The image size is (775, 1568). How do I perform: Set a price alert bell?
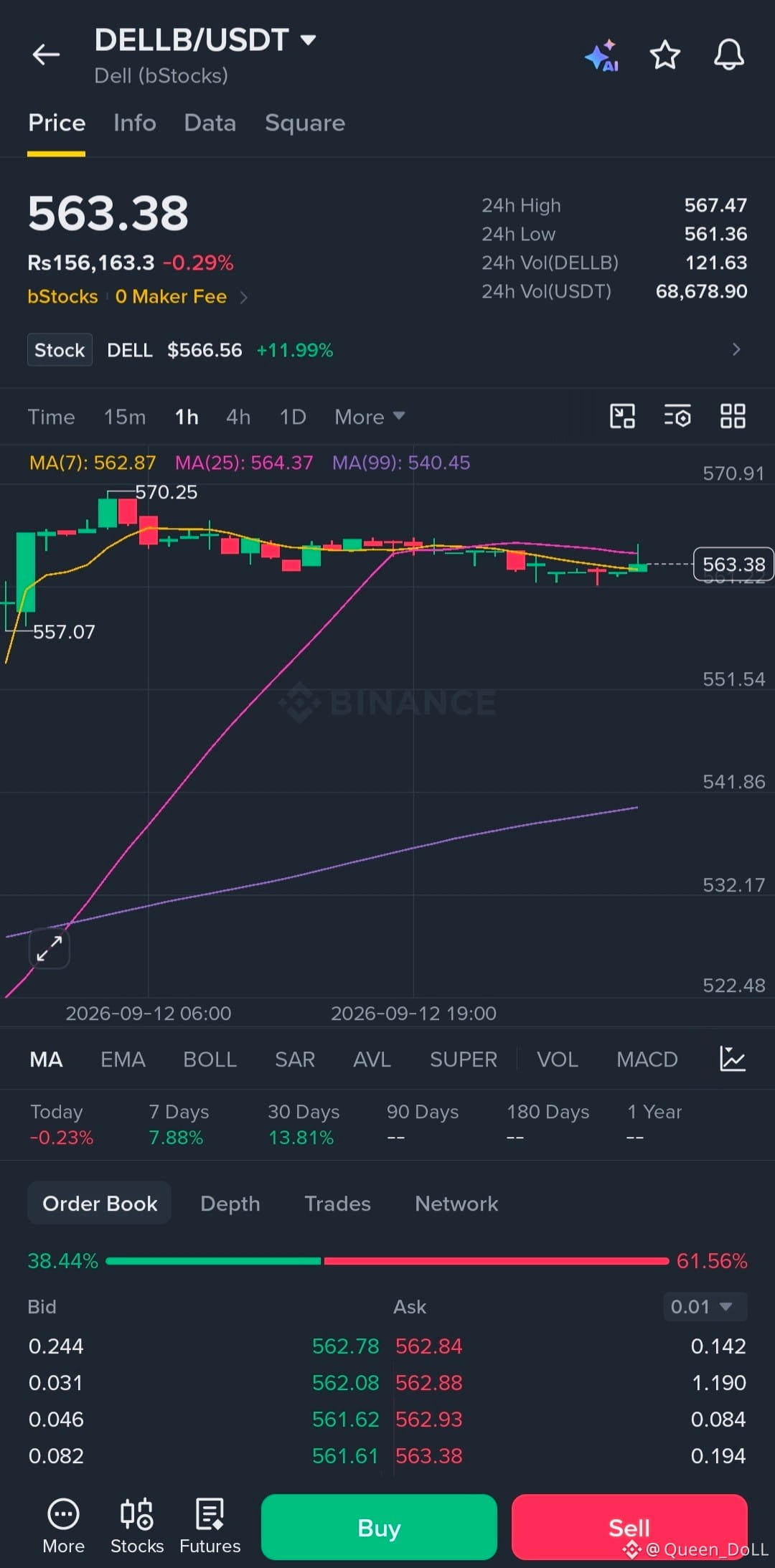(x=728, y=55)
